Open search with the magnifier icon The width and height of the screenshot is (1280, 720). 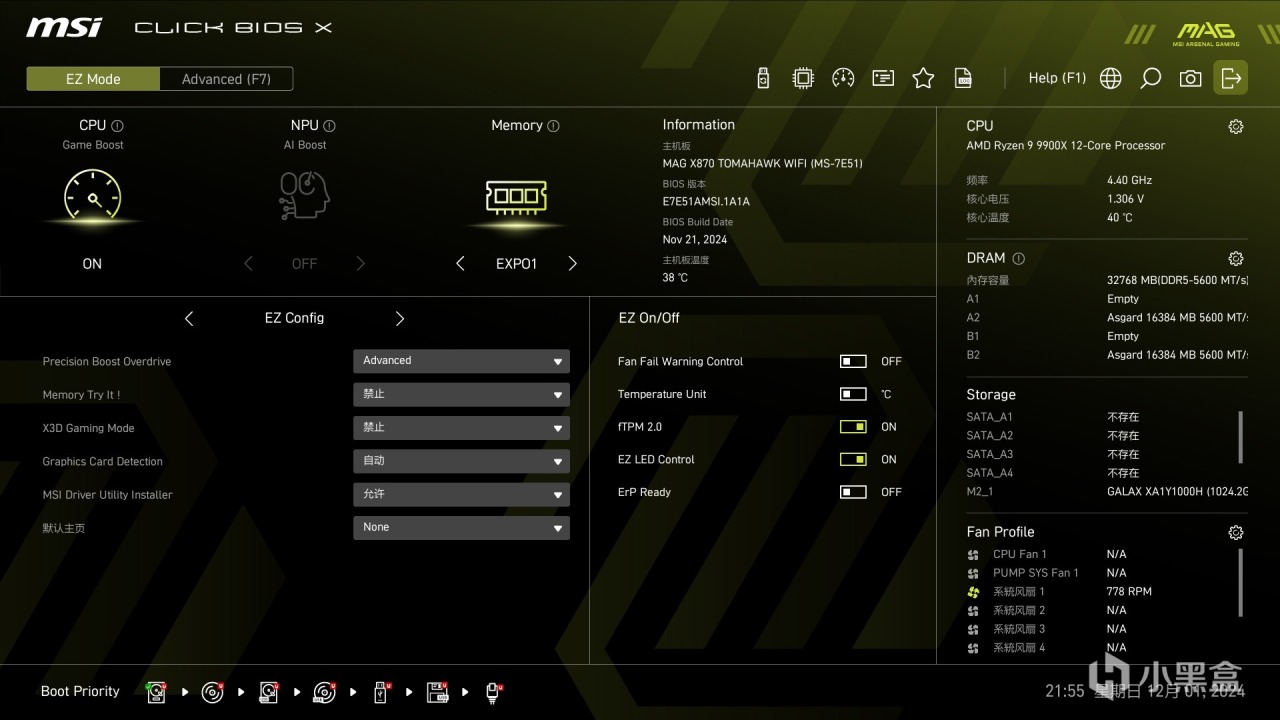1150,78
